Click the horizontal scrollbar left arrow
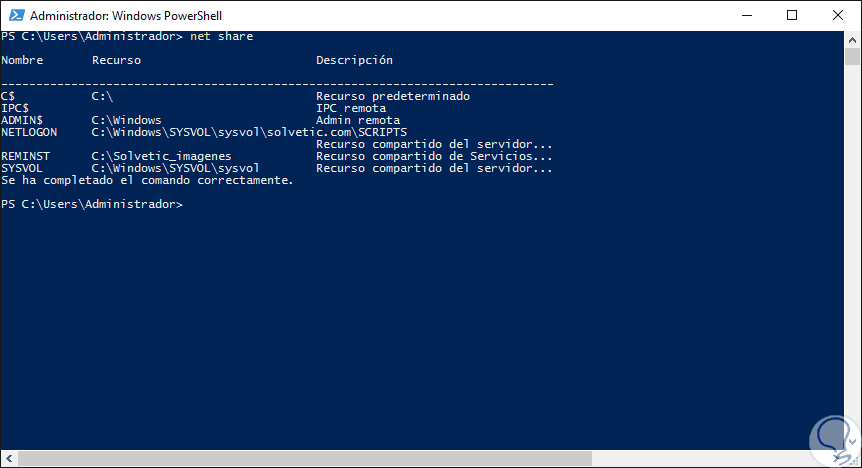Image resolution: width=862 pixels, height=468 pixels. click(x=7, y=460)
